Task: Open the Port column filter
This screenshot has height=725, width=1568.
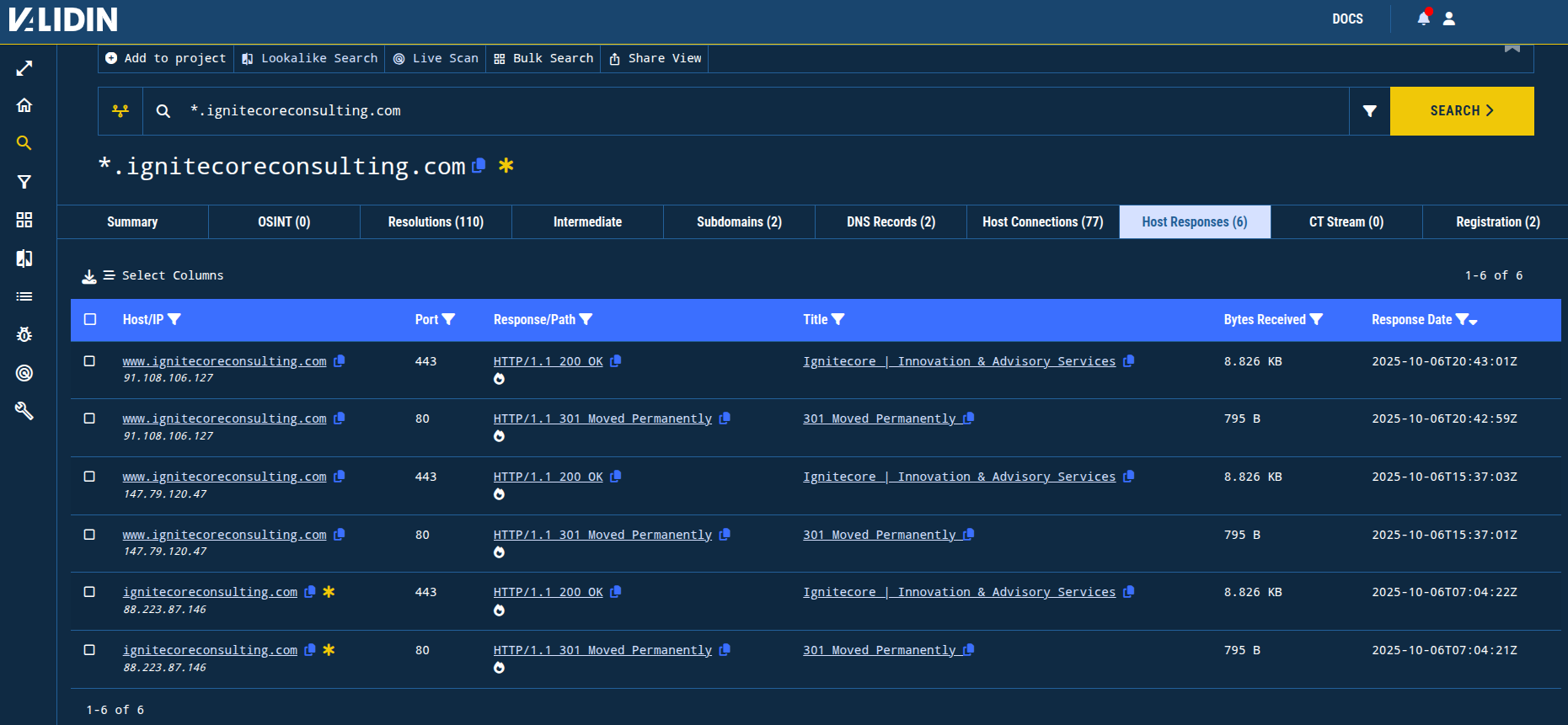Action: 448,319
